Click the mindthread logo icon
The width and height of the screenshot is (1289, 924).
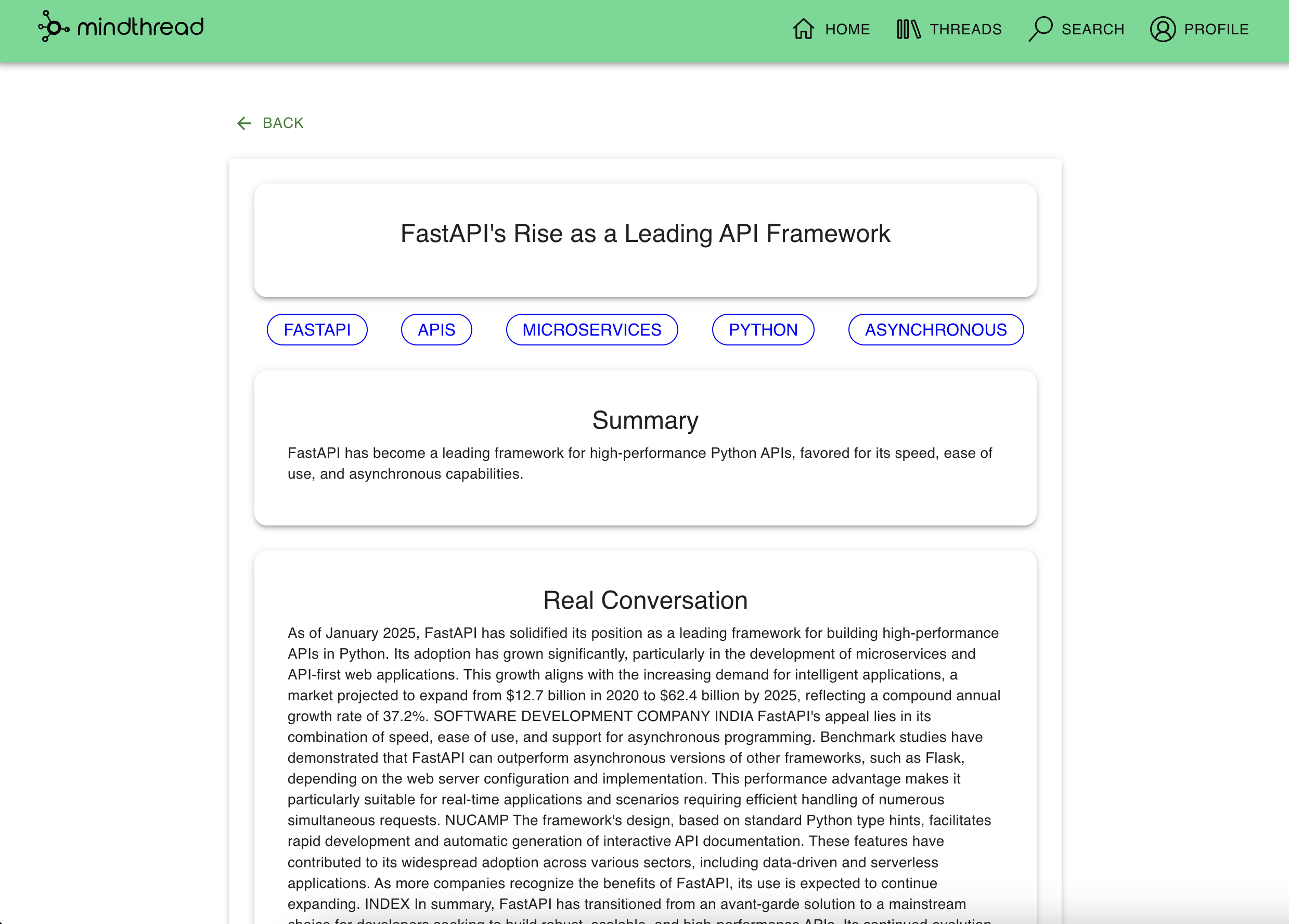pyautogui.click(x=54, y=27)
